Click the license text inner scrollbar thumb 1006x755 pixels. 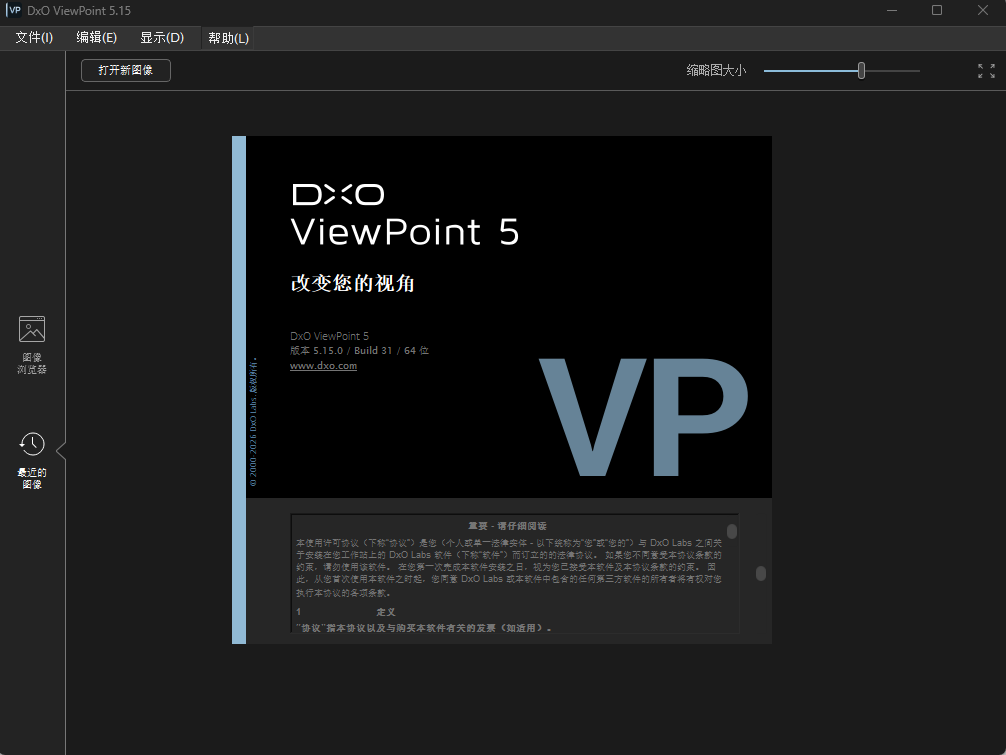[731, 531]
